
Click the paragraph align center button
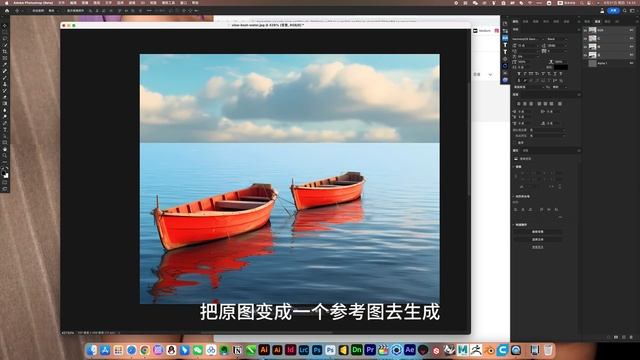525,104
